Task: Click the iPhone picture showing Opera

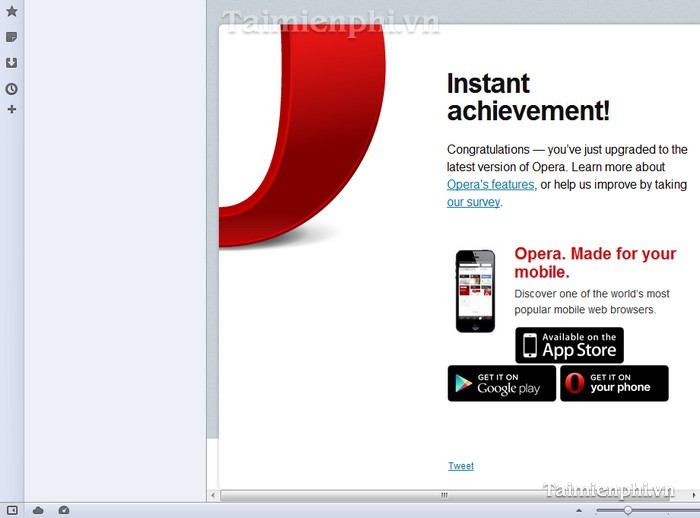Action: coord(475,291)
